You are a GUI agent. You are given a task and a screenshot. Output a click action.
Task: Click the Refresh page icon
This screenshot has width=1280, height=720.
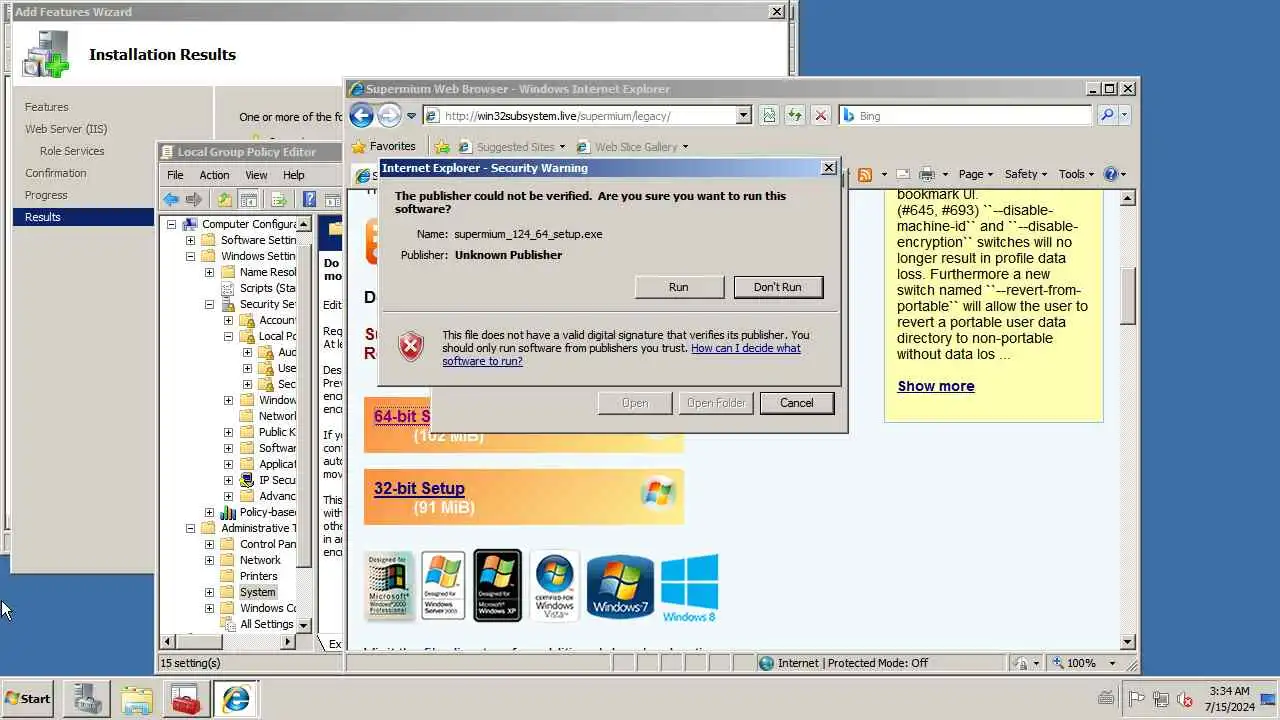[x=794, y=116]
